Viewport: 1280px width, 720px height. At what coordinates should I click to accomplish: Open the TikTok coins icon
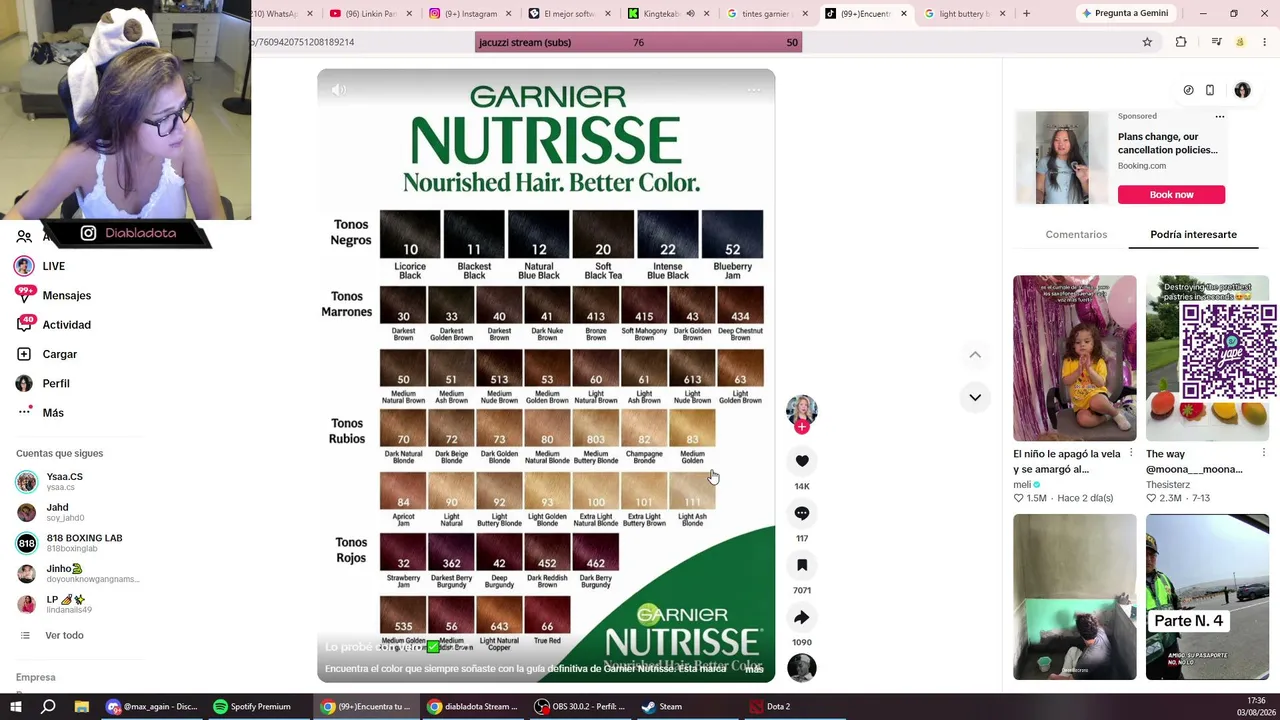1188,90
